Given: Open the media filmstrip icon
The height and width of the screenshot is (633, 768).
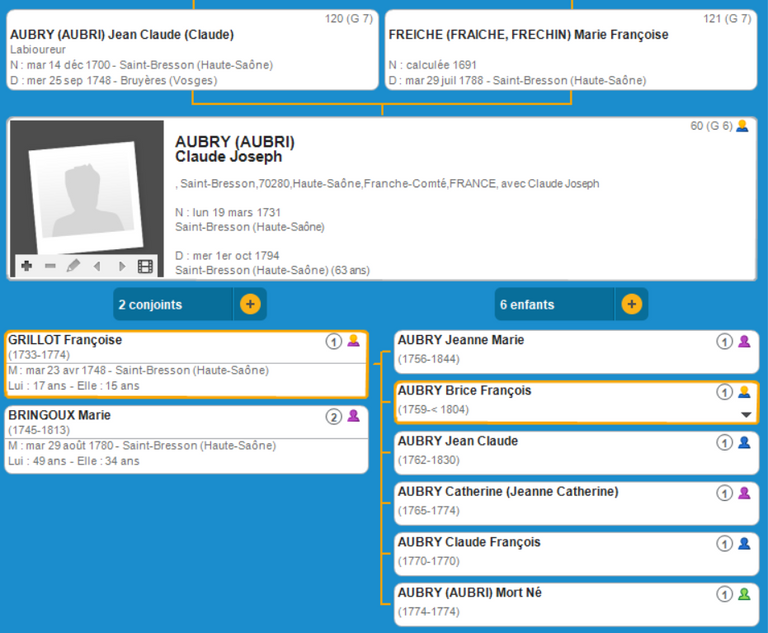Looking at the screenshot, I should click(145, 266).
